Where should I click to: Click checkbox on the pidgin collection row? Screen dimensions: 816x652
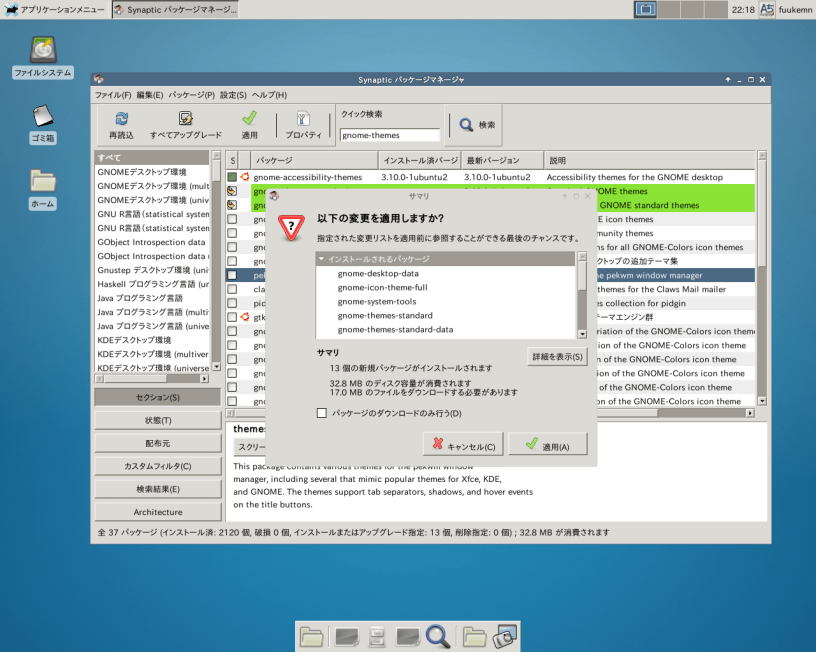tap(232, 303)
